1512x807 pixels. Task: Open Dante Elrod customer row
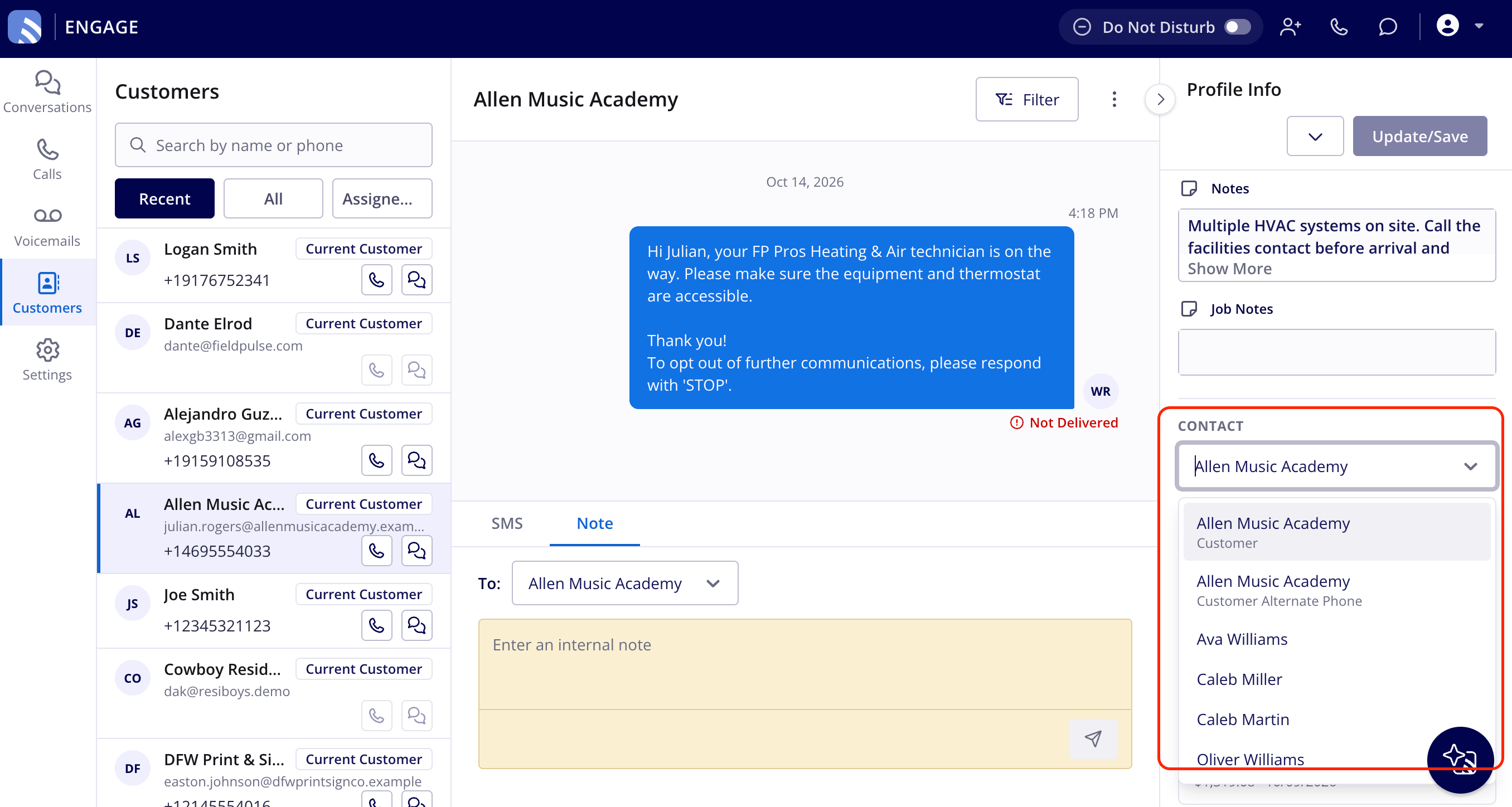coord(274,347)
